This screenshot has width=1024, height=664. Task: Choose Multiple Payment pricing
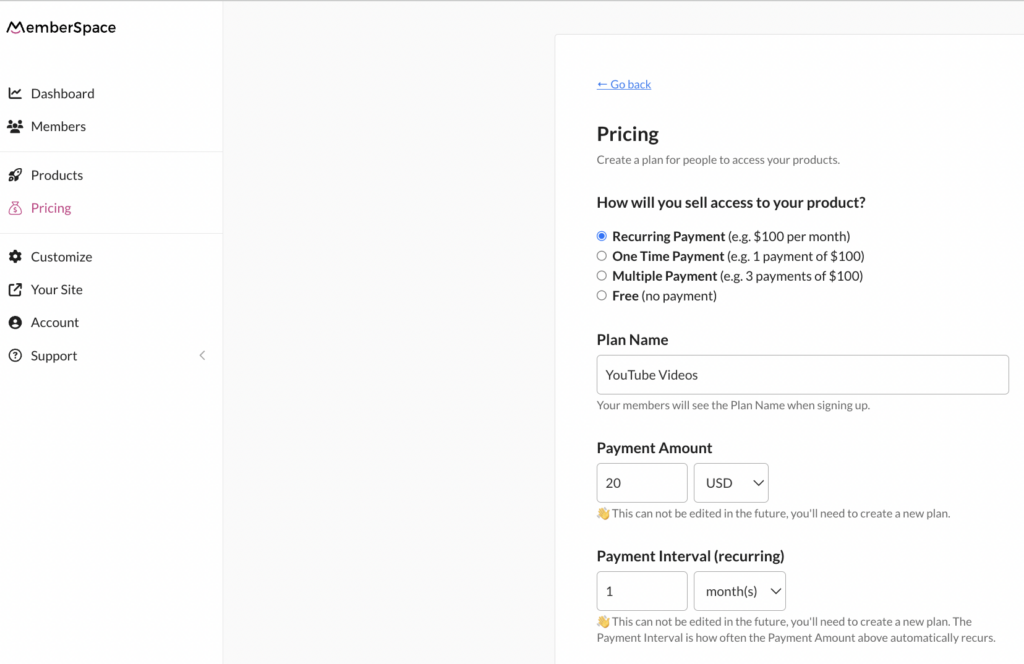point(601,276)
